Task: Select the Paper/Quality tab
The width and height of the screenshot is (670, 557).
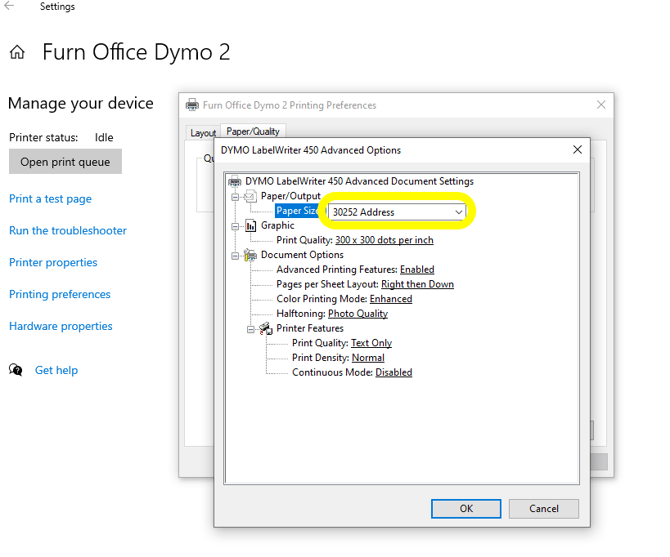Action: tap(253, 131)
